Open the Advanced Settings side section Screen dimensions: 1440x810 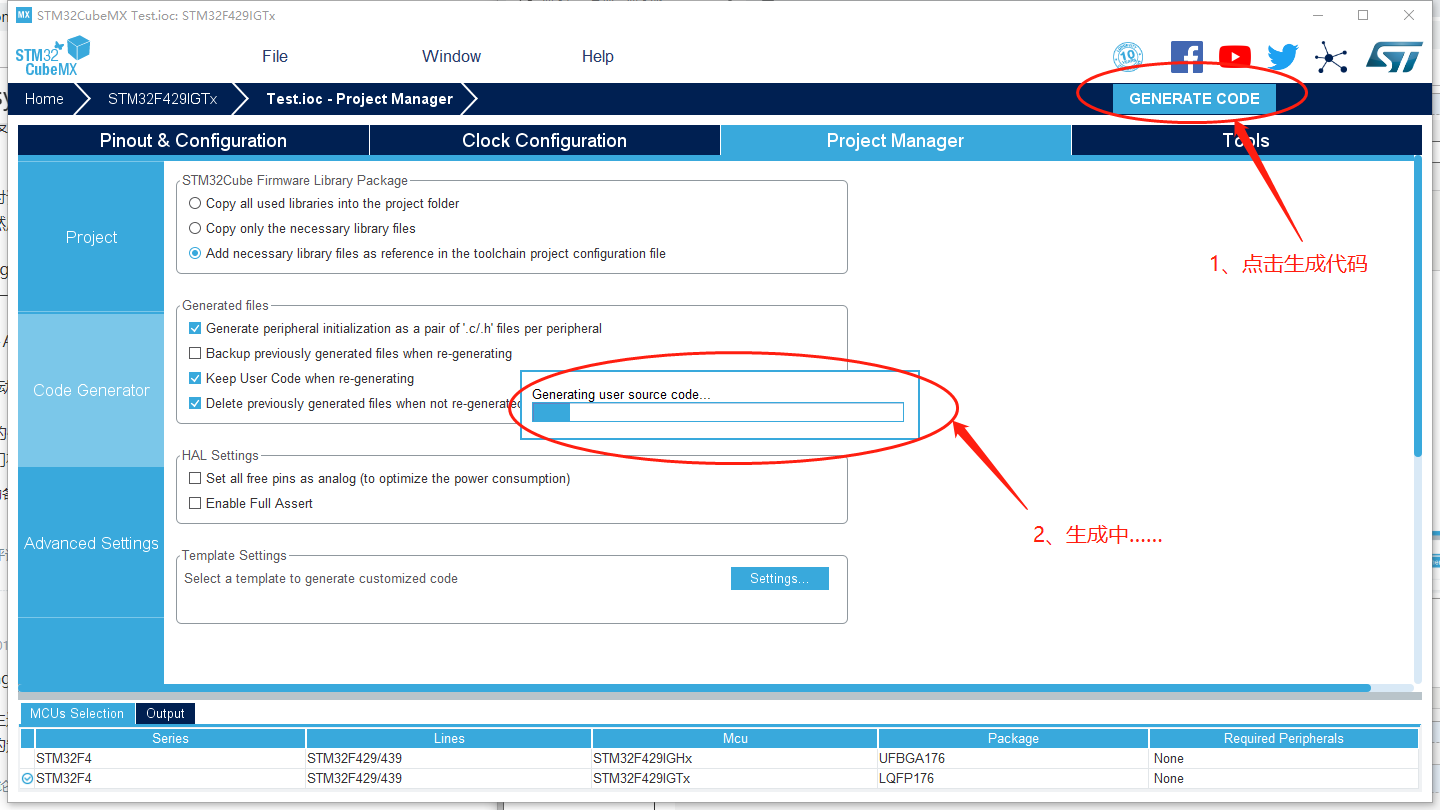click(x=91, y=543)
